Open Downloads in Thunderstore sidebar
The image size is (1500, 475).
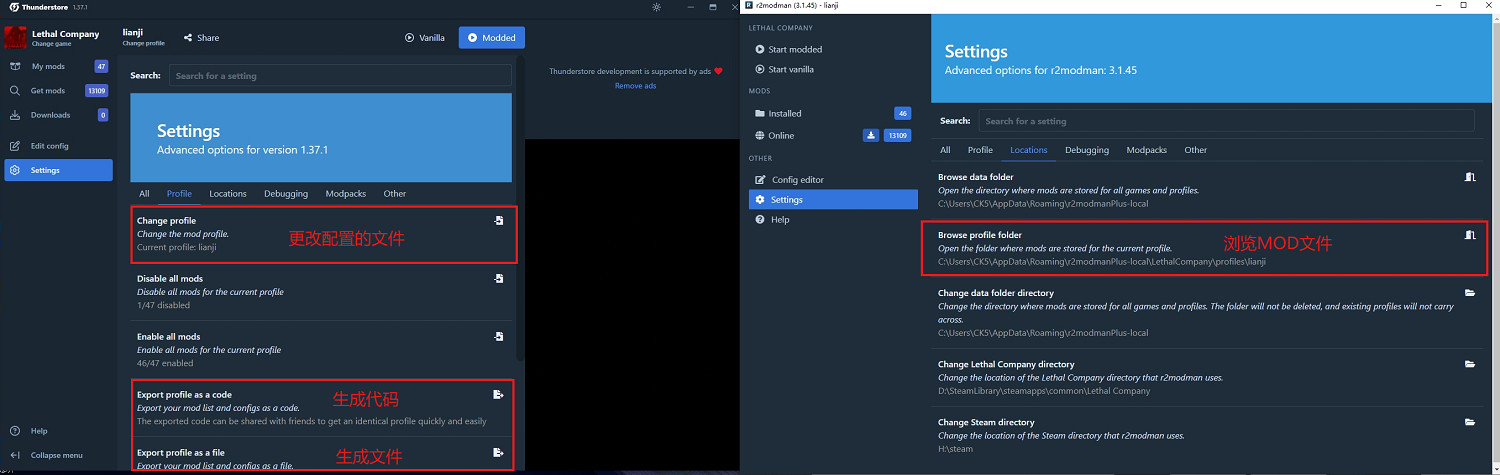[50, 115]
